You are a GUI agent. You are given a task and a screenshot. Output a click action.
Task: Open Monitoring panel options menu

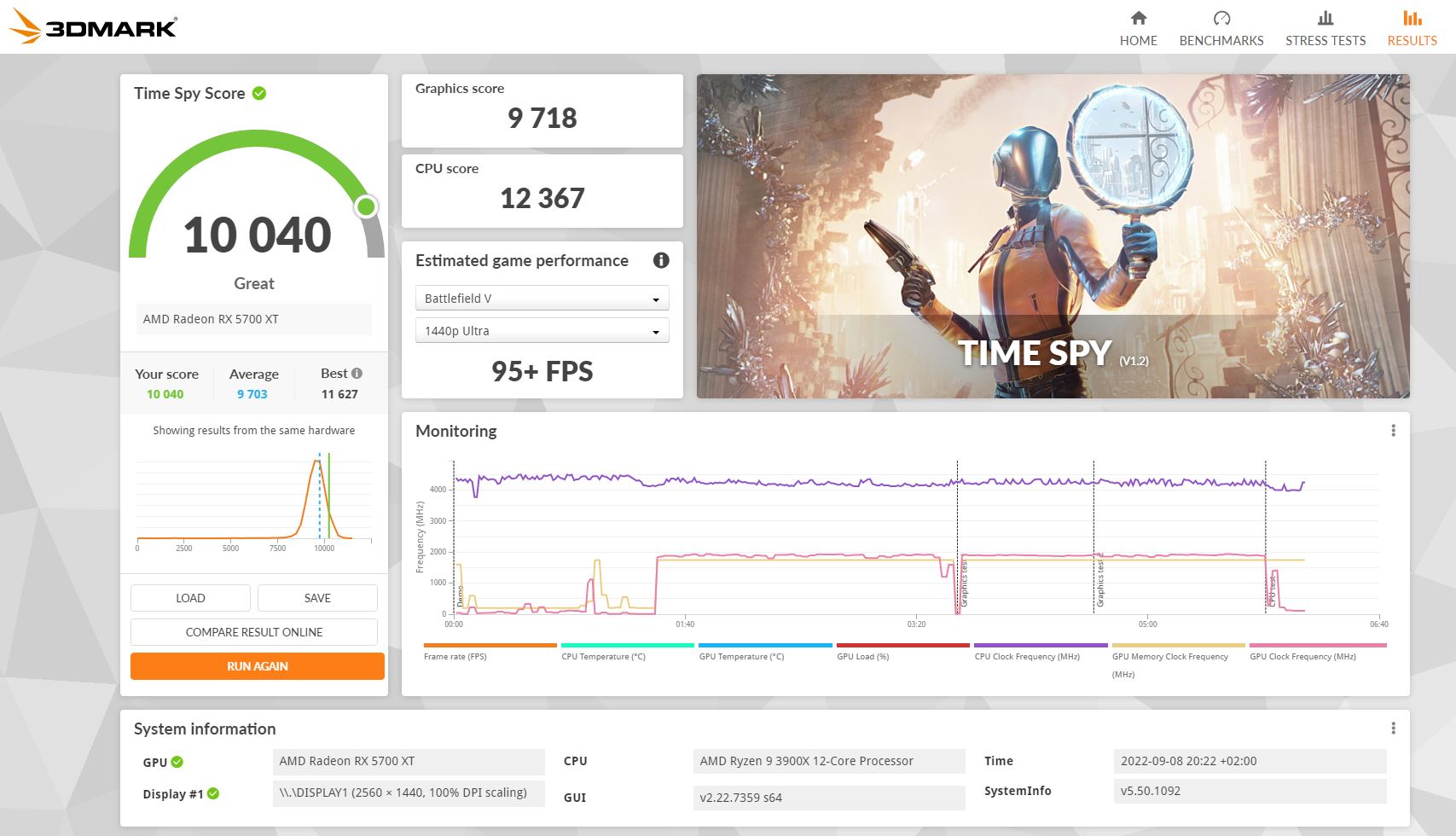(x=1393, y=431)
